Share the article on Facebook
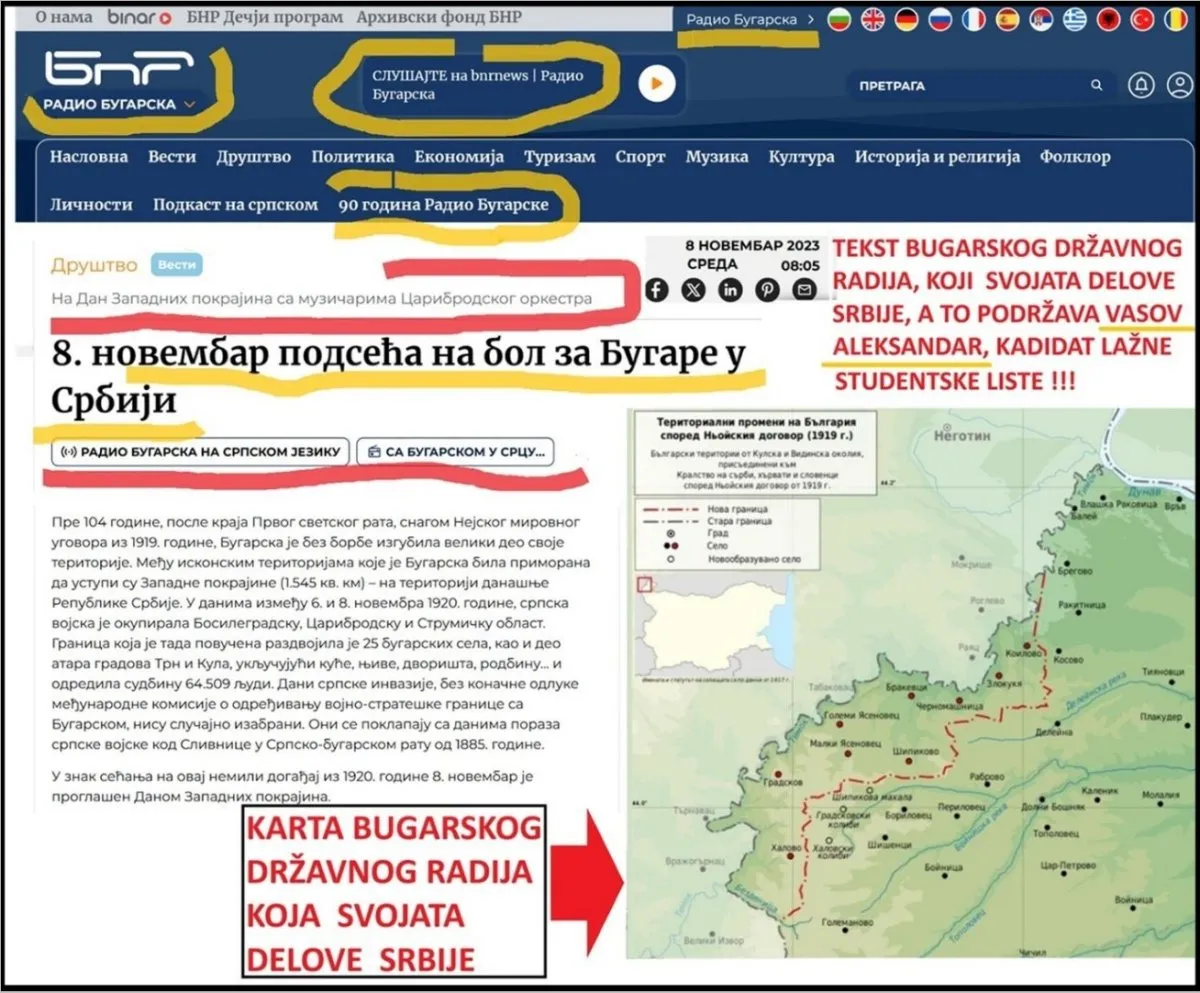This screenshot has height=993, width=1200. [657, 290]
